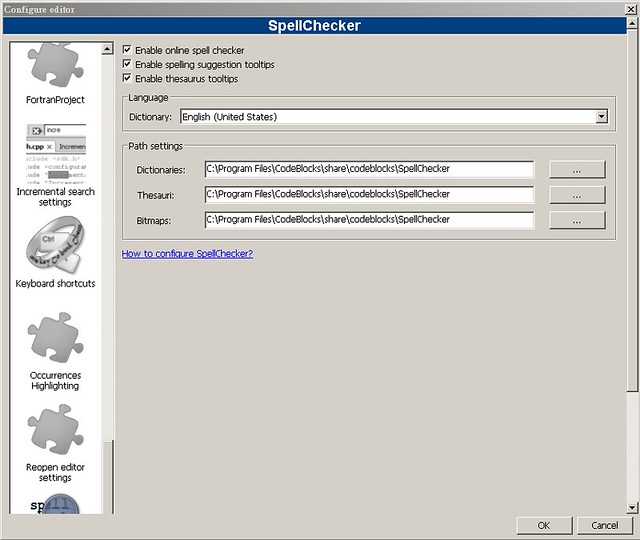Toggle Enable thesaurus tooltips checkbox
Viewport: 640px width, 540px height.
tap(127, 78)
